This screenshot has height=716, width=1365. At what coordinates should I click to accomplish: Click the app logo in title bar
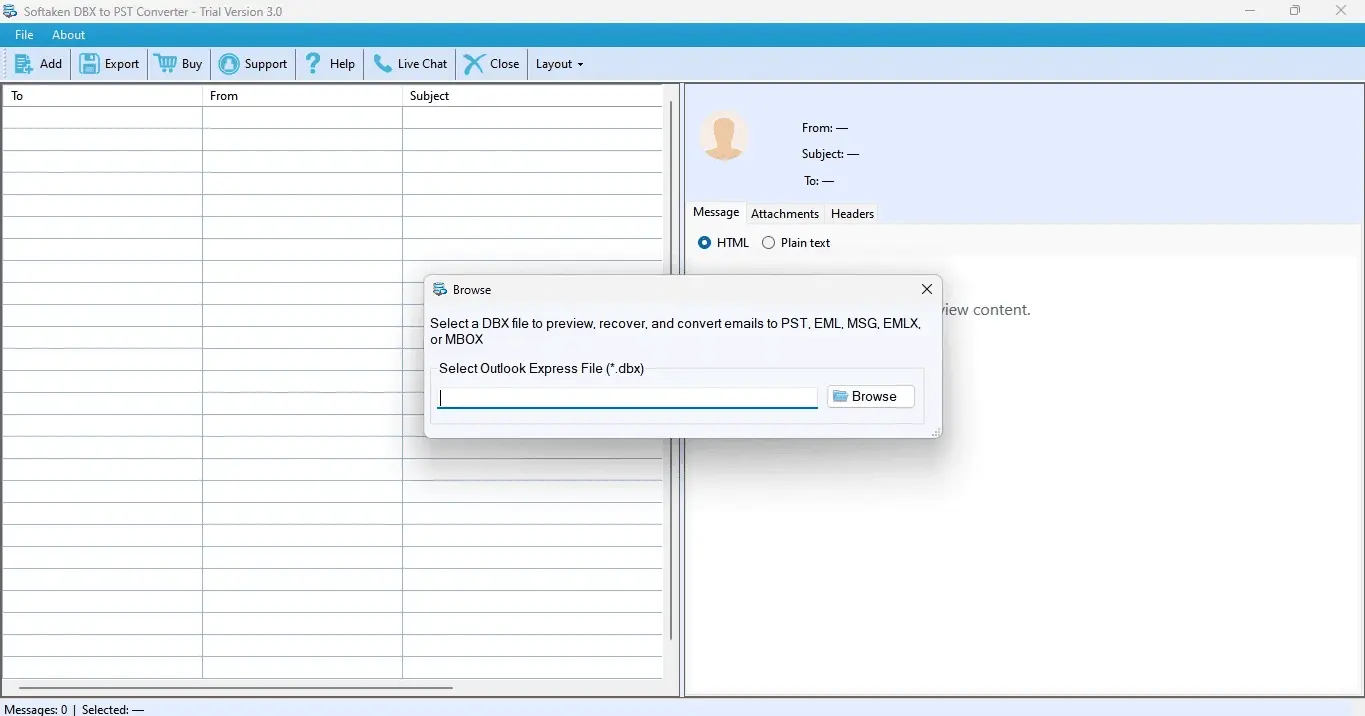click(10, 11)
